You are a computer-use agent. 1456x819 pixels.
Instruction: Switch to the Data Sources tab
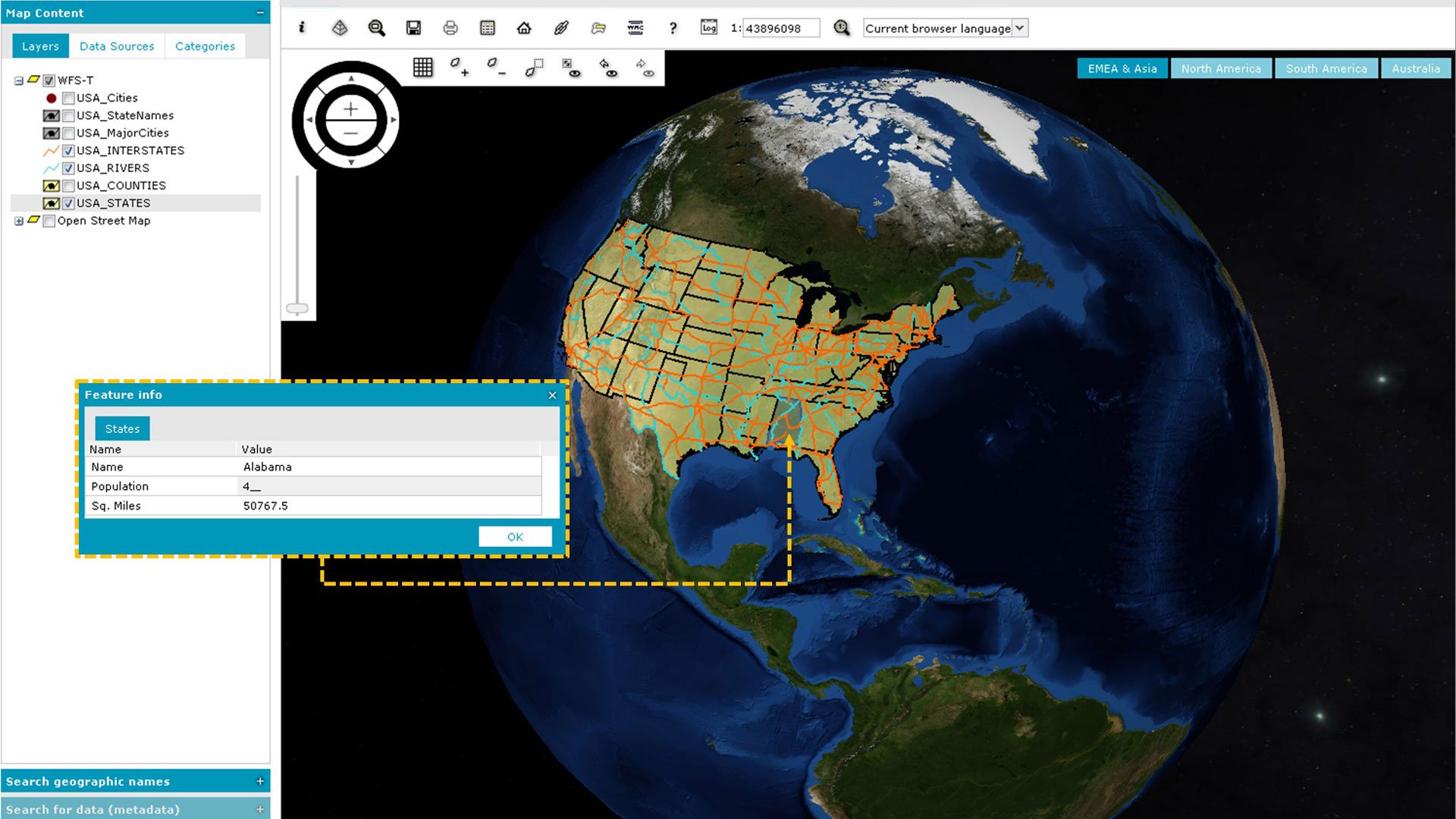coord(117,46)
